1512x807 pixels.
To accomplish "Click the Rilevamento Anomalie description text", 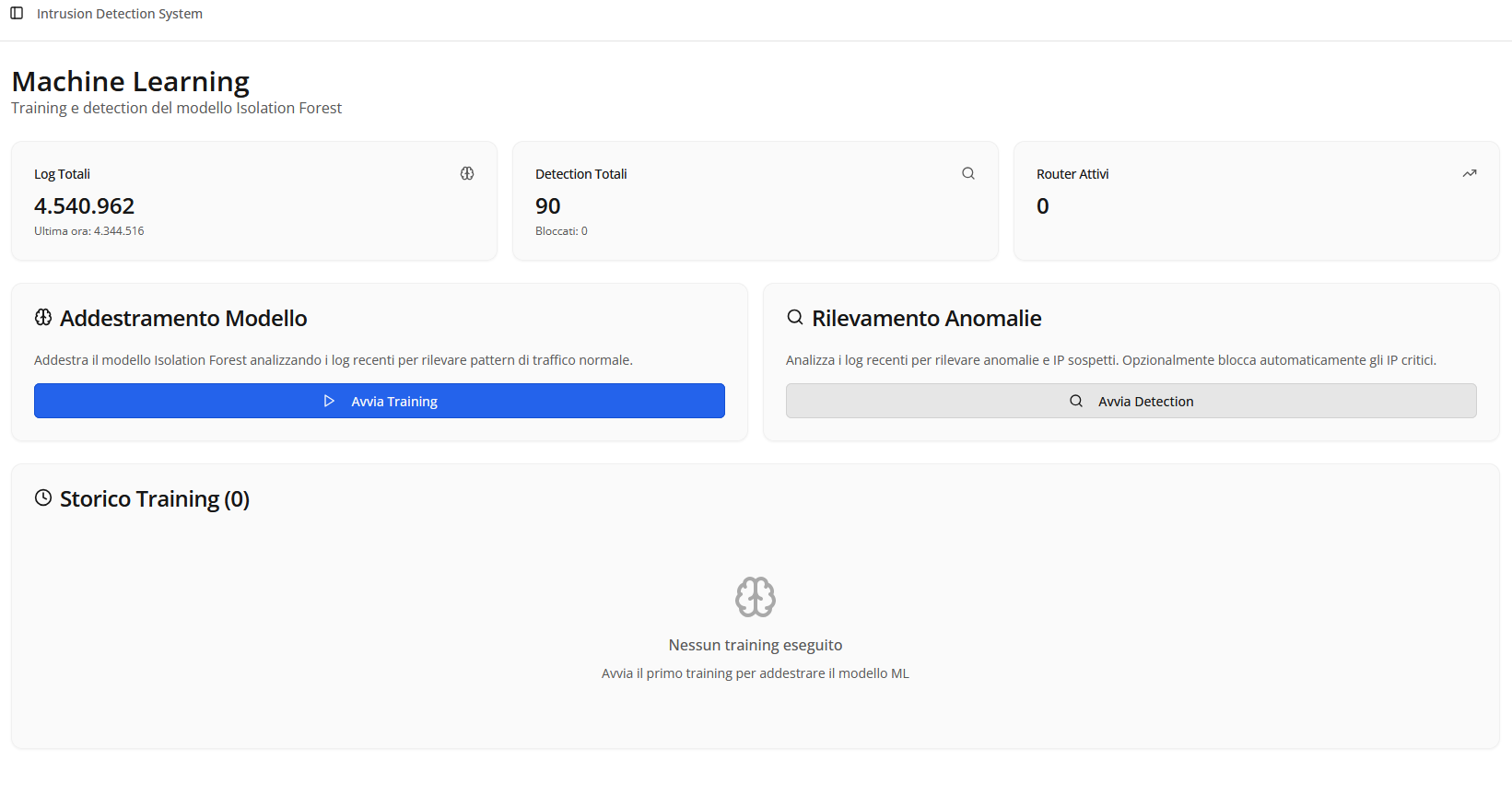I will click(x=1110, y=360).
